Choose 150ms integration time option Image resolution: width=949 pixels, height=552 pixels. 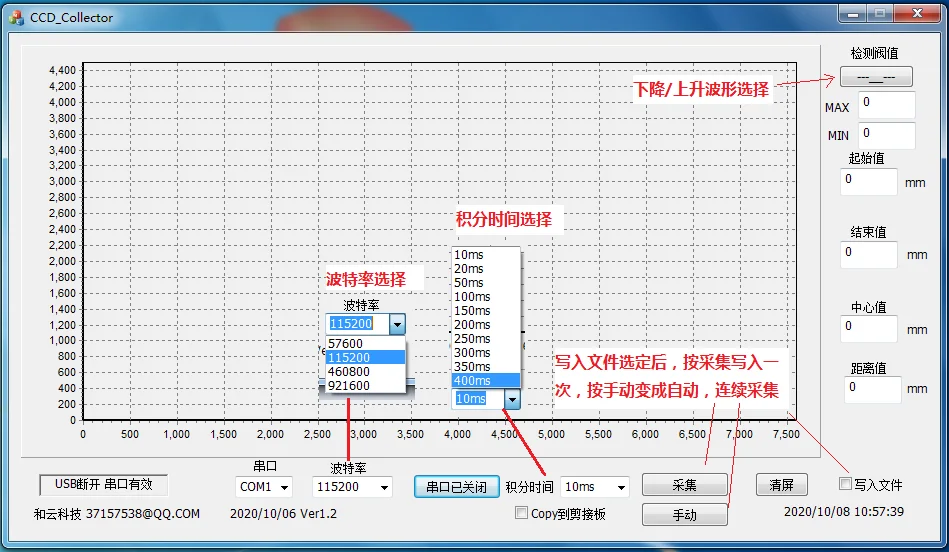click(486, 310)
